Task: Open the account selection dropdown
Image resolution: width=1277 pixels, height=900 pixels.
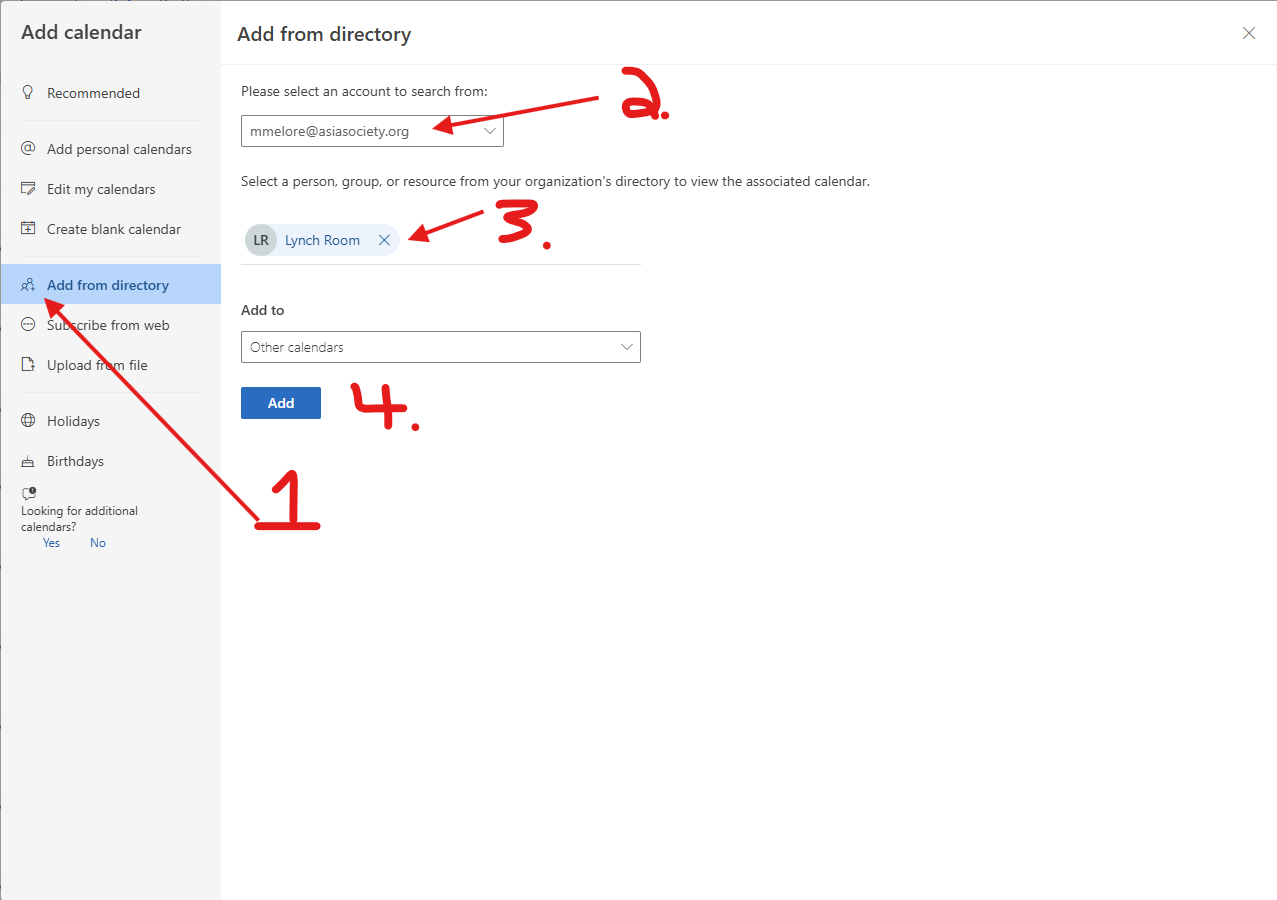Action: (371, 131)
